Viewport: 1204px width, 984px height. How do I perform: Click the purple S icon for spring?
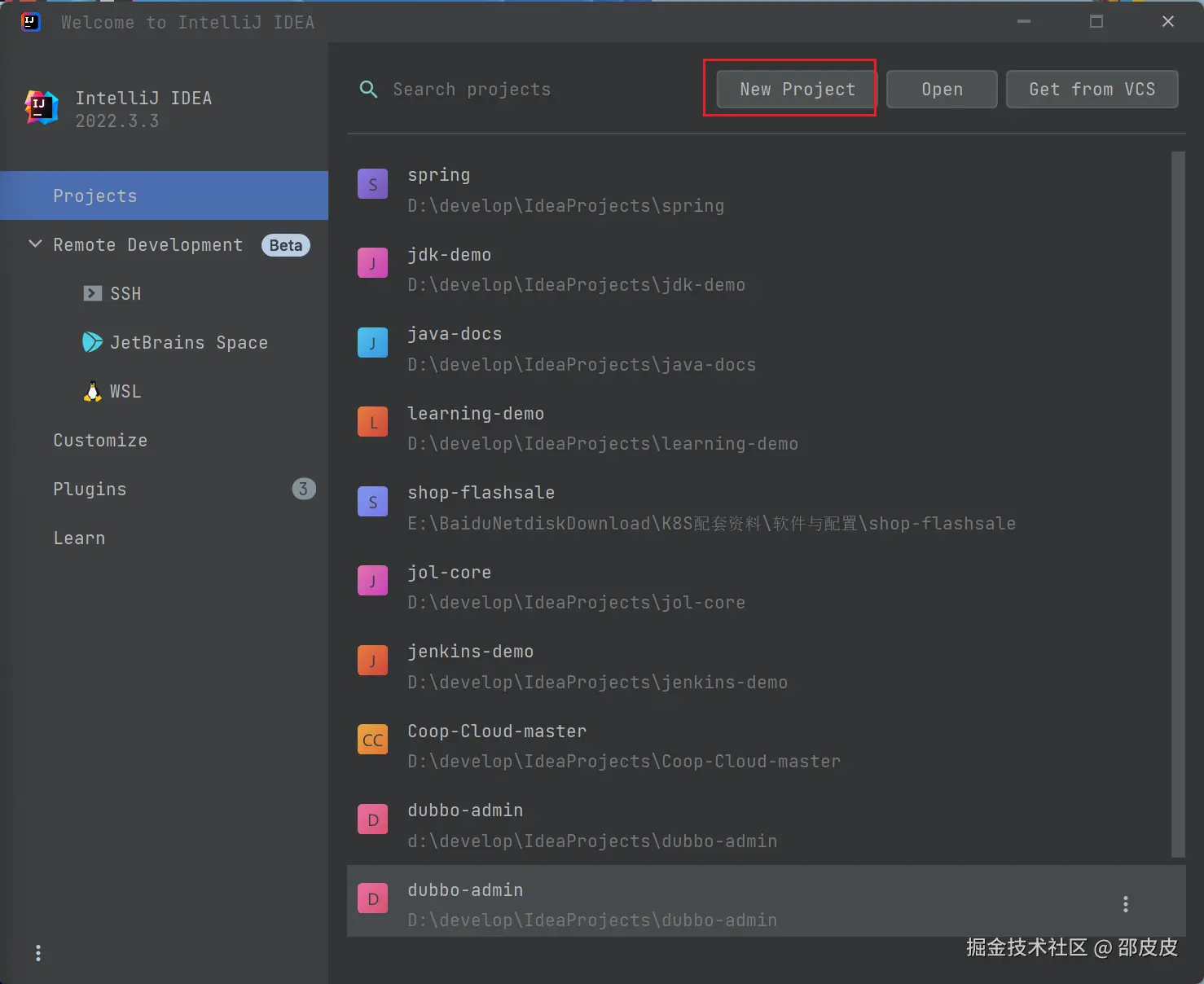(x=373, y=184)
